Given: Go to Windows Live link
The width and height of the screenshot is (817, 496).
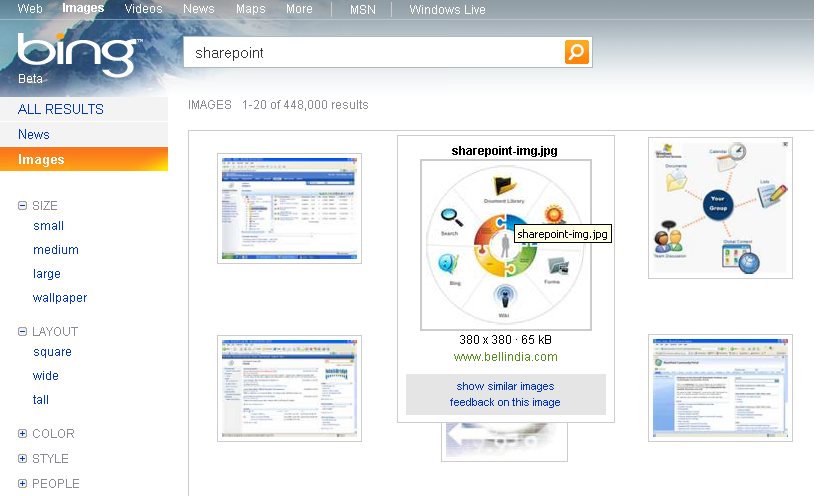Looking at the screenshot, I should 447,9.
